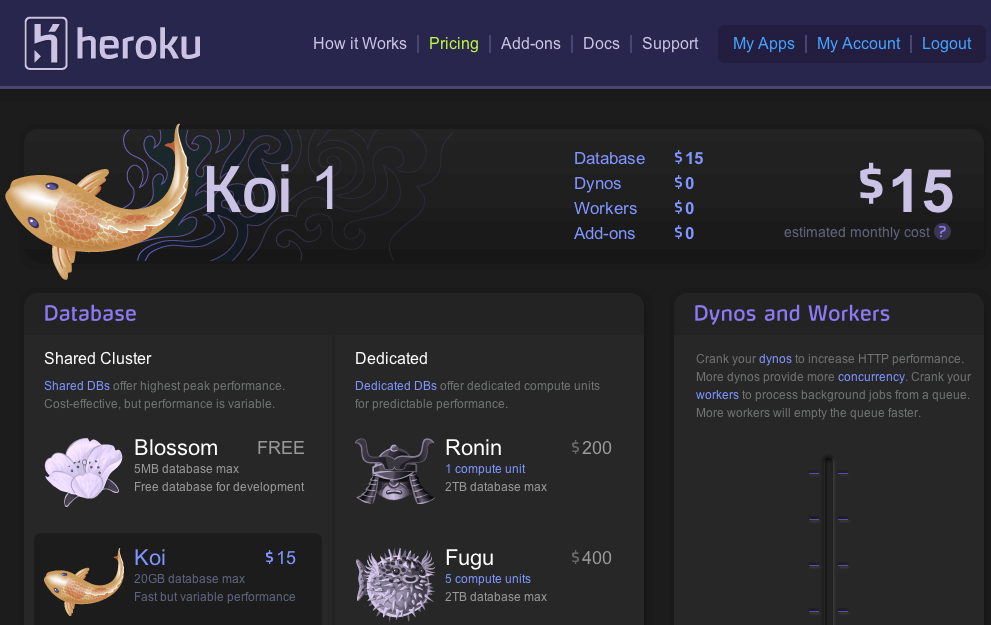Click the large $15 total cost
This screenshot has height=625, width=991.
[906, 188]
